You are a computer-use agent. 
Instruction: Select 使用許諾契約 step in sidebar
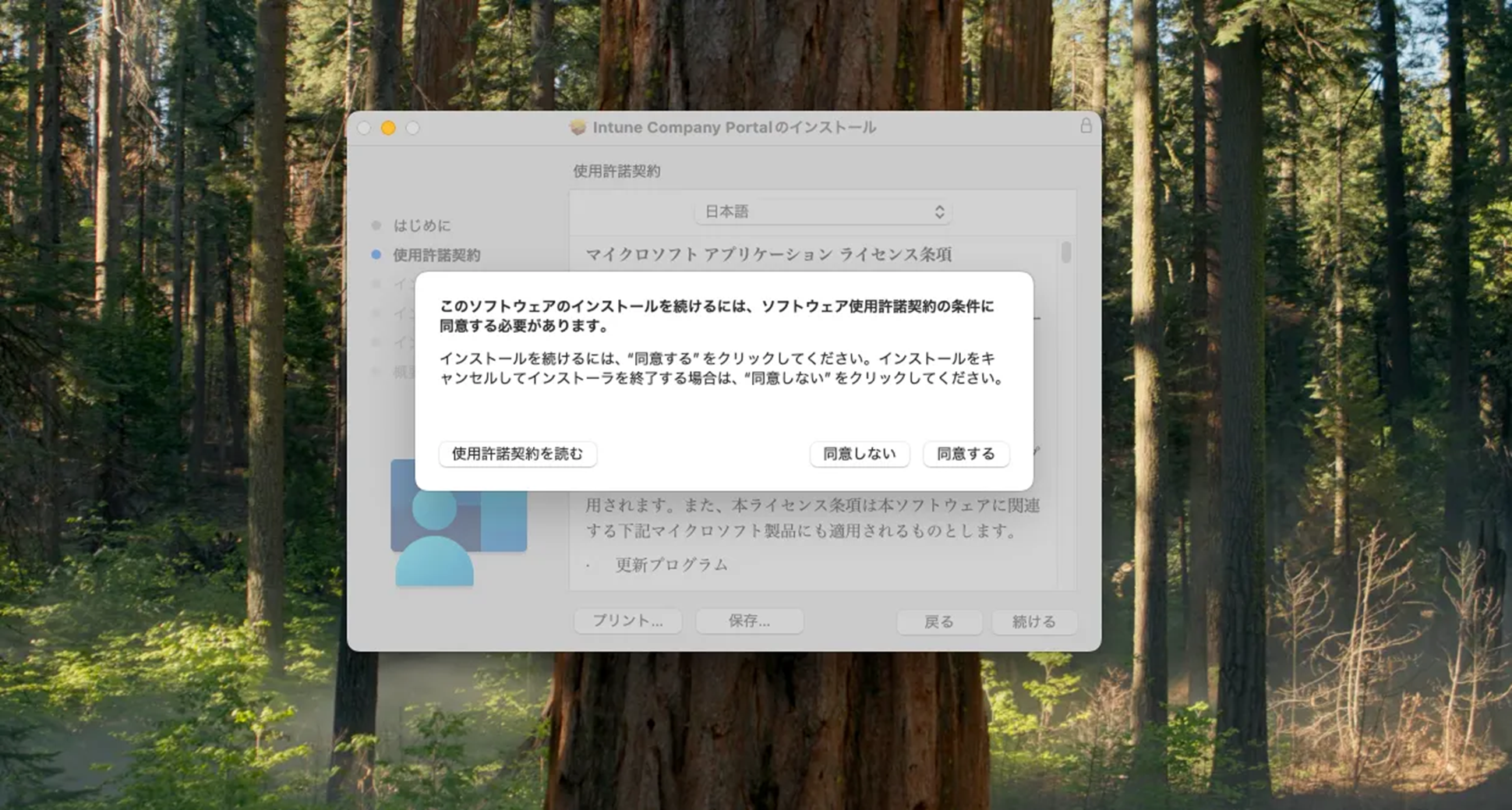click(x=436, y=255)
